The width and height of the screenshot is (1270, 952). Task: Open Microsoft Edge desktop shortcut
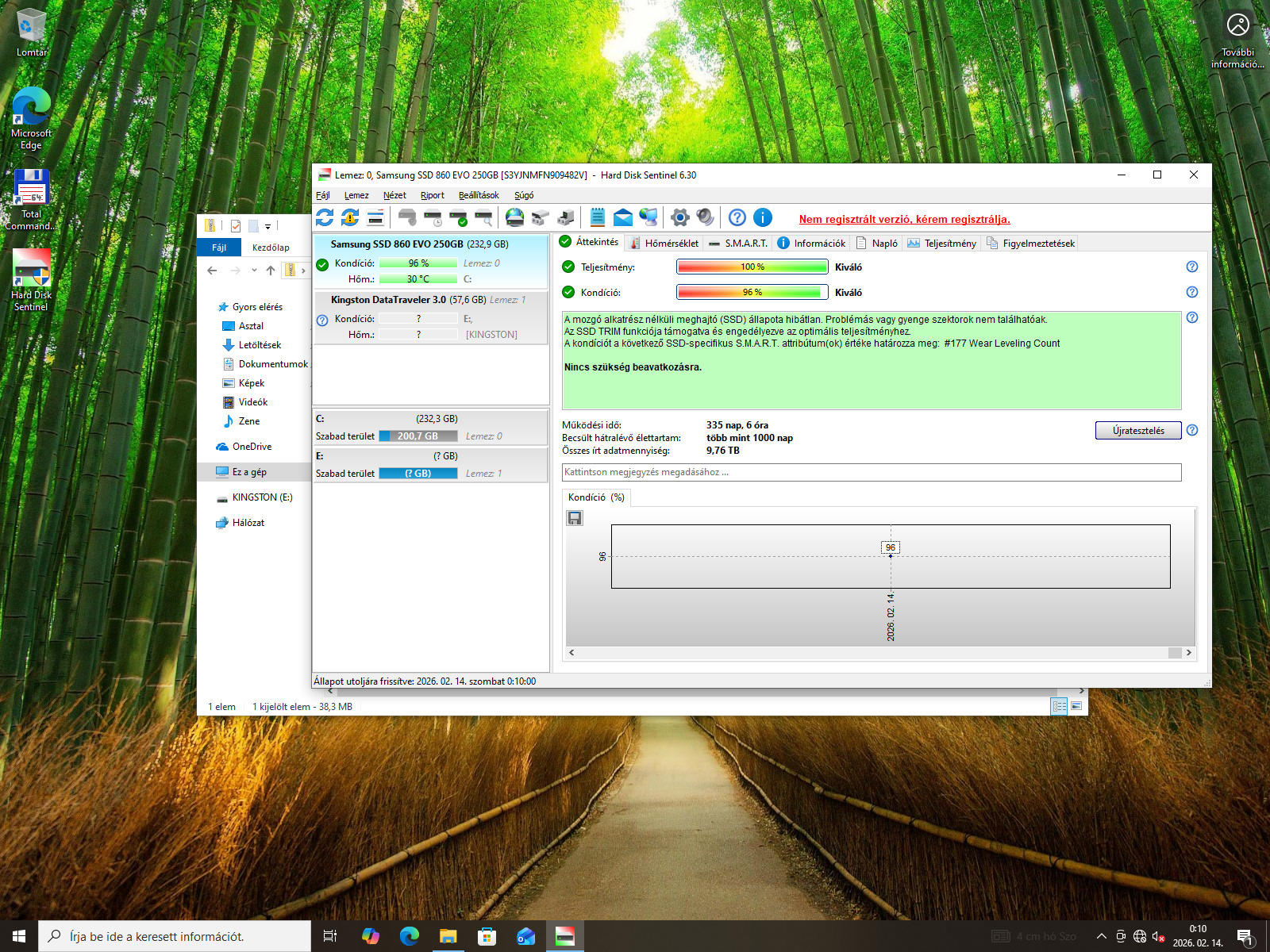(31, 118)
